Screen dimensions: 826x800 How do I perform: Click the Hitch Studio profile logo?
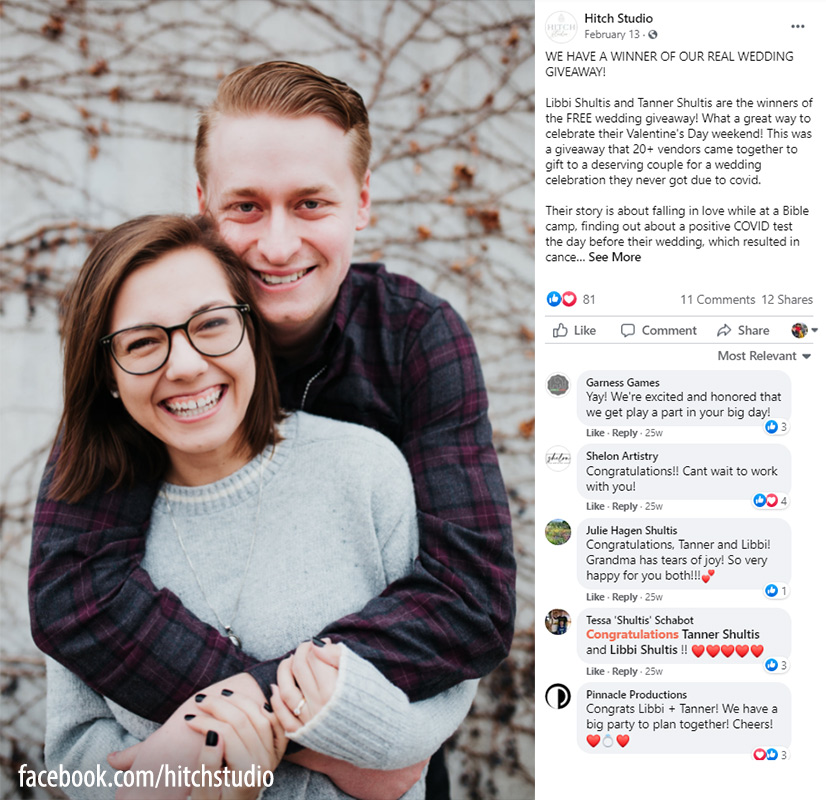pyautogui.click(x=560, y=26)
